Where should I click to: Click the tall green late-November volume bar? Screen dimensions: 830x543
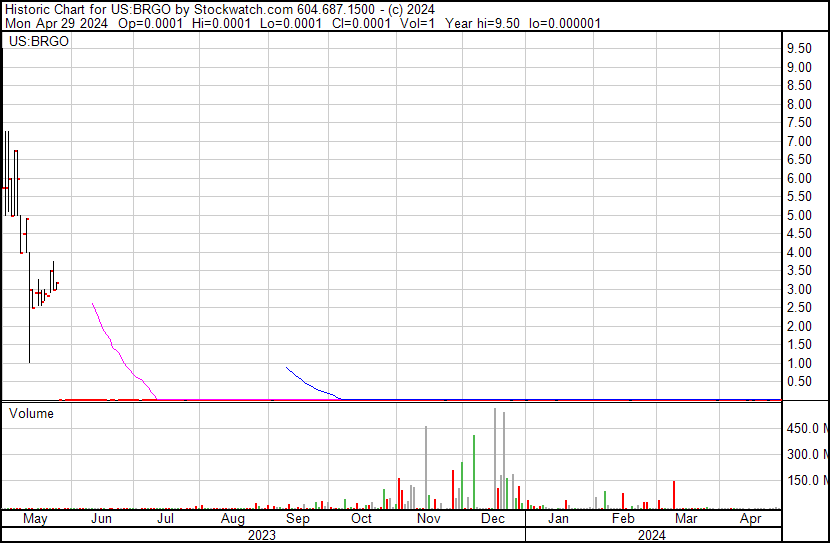coord(474,472)
